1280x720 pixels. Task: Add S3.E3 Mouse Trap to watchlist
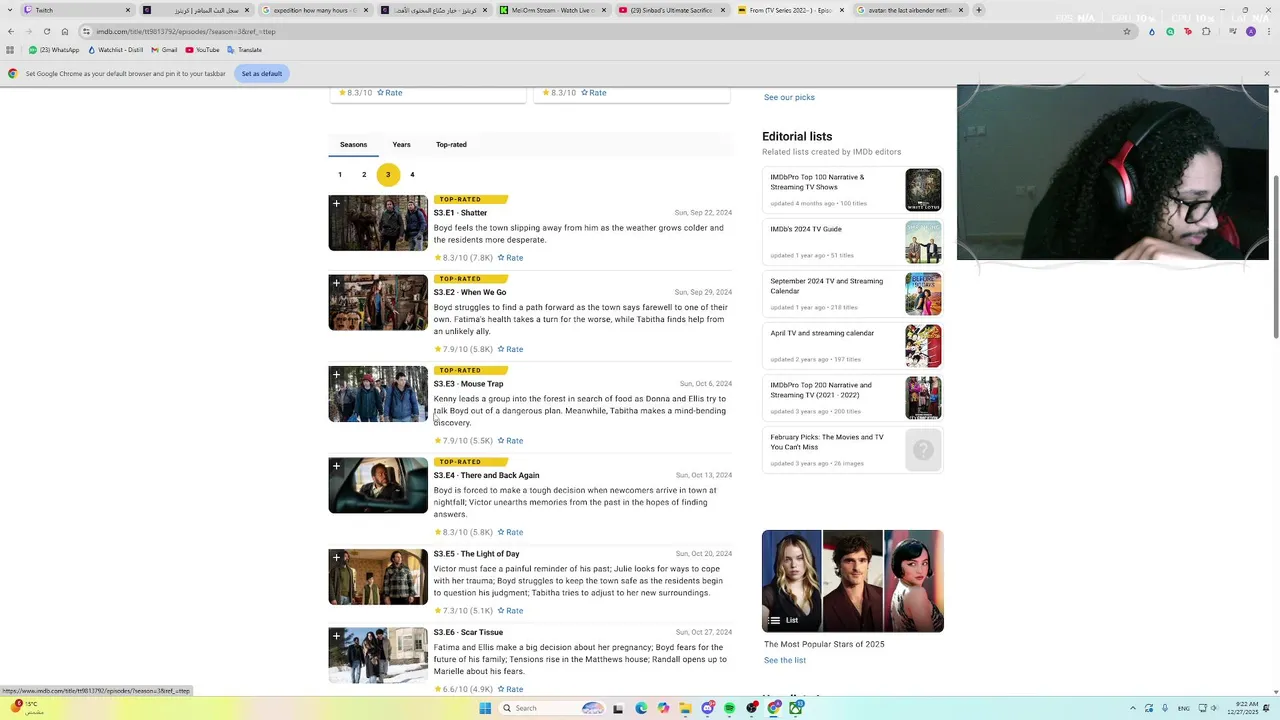pyautogui.click(x=337, y=375)
